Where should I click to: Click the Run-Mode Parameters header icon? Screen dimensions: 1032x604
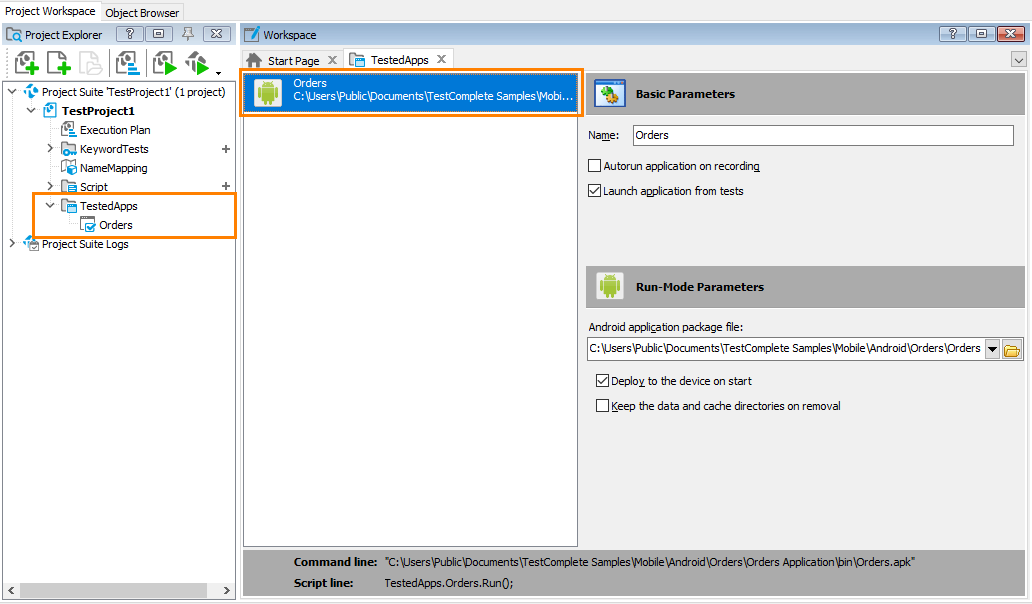(610, 286)
